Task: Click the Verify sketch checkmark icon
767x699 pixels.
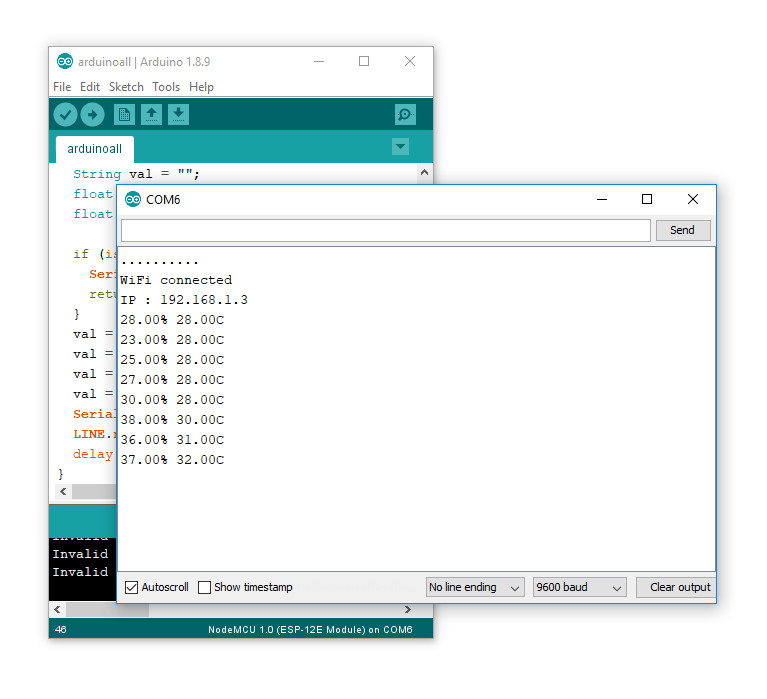Action: pos(65,115)
